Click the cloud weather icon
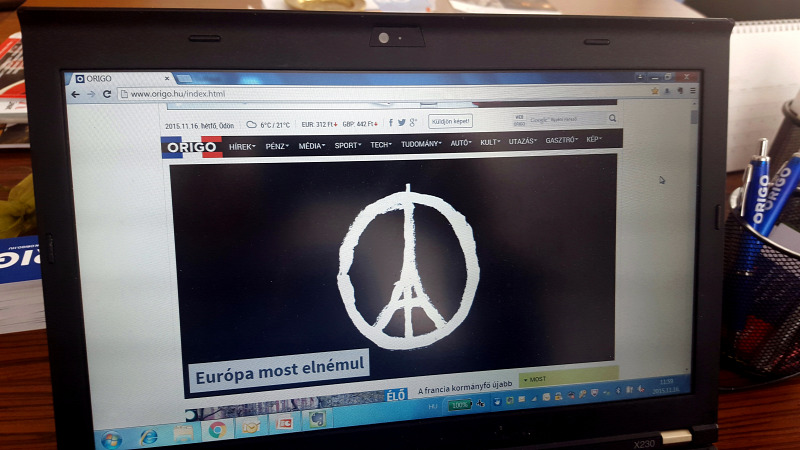The height and width of the screenshot is (450, 800). [251, 124]
